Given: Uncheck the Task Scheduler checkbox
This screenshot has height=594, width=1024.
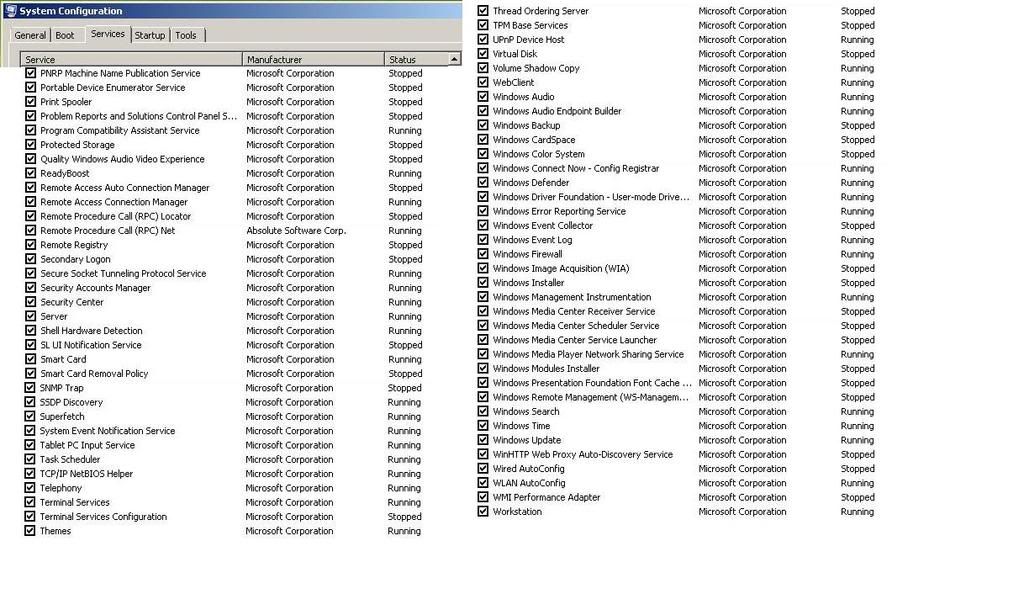Looking at the screenshot, I should pyautogui.click(x=30, y=459).
